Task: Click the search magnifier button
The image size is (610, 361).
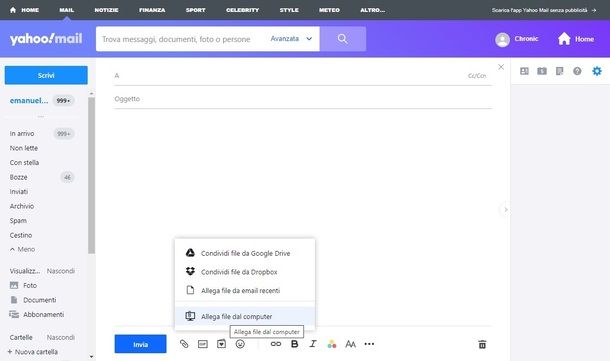Action: pyautogui.click(x=343, y=39)
